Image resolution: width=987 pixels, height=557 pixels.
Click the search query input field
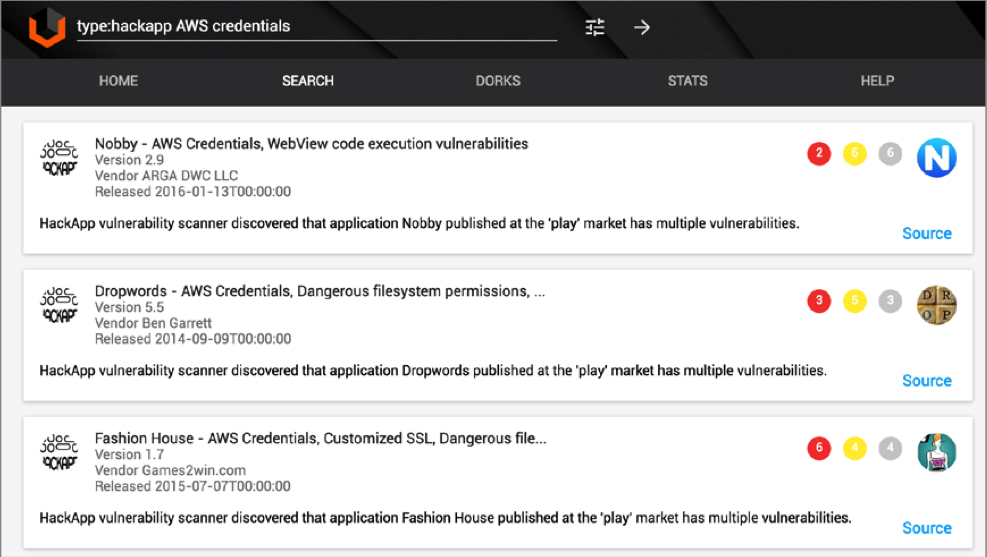click(315, 27)
